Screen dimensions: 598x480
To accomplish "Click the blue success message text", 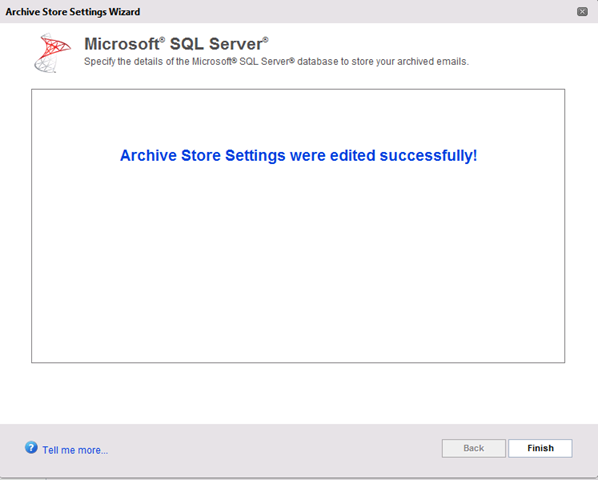I will (299, 156).
